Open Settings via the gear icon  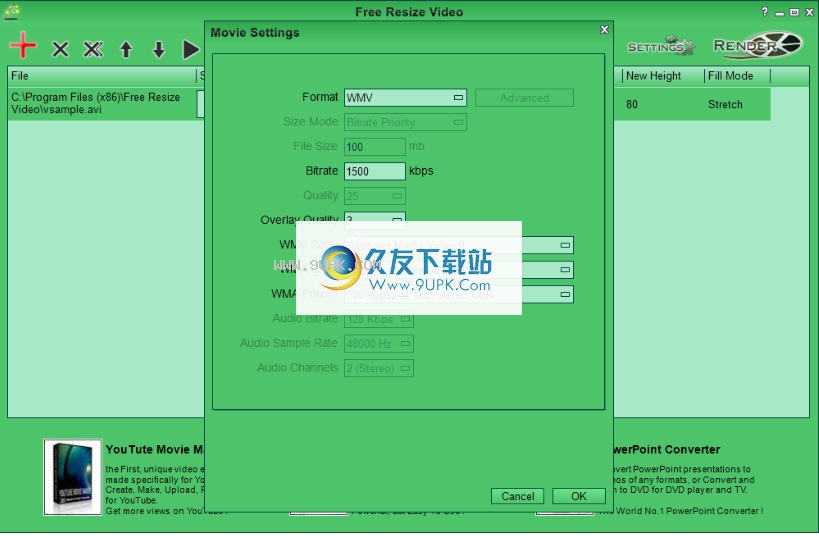pos(661,46)
